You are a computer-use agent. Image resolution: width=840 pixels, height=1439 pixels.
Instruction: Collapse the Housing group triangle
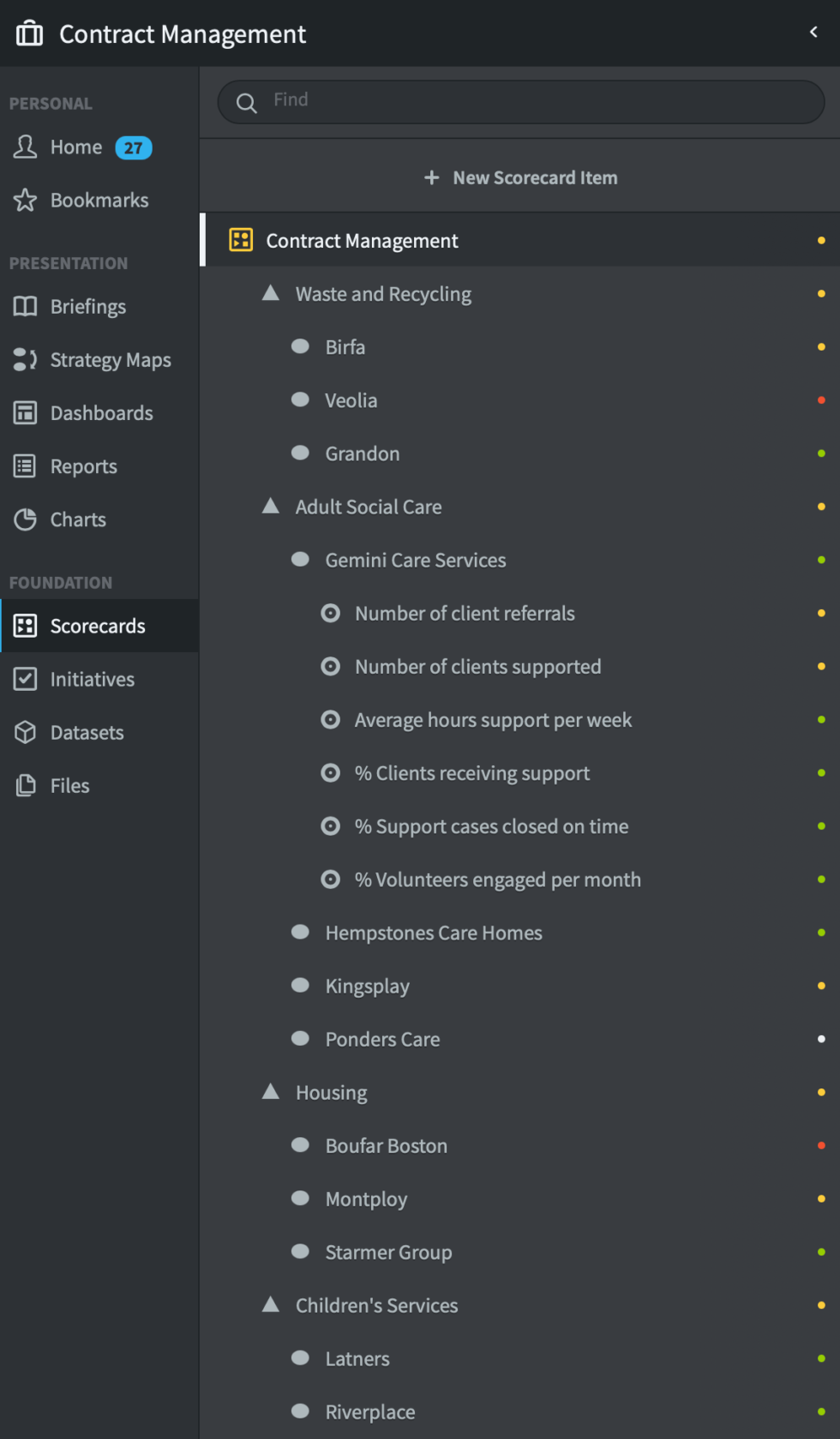point(271,1091)
